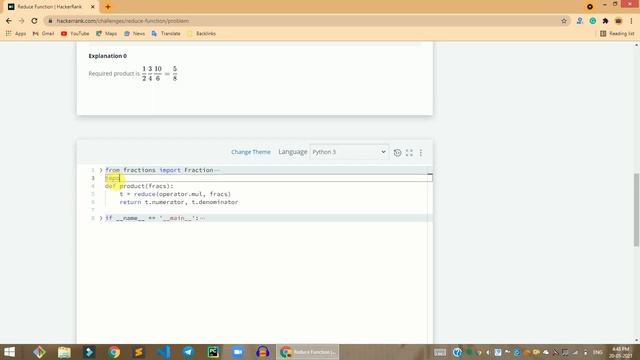Select the Reduce Function HackerRank tab
This screenshot has width=640, height=360.
coord(50,7)
